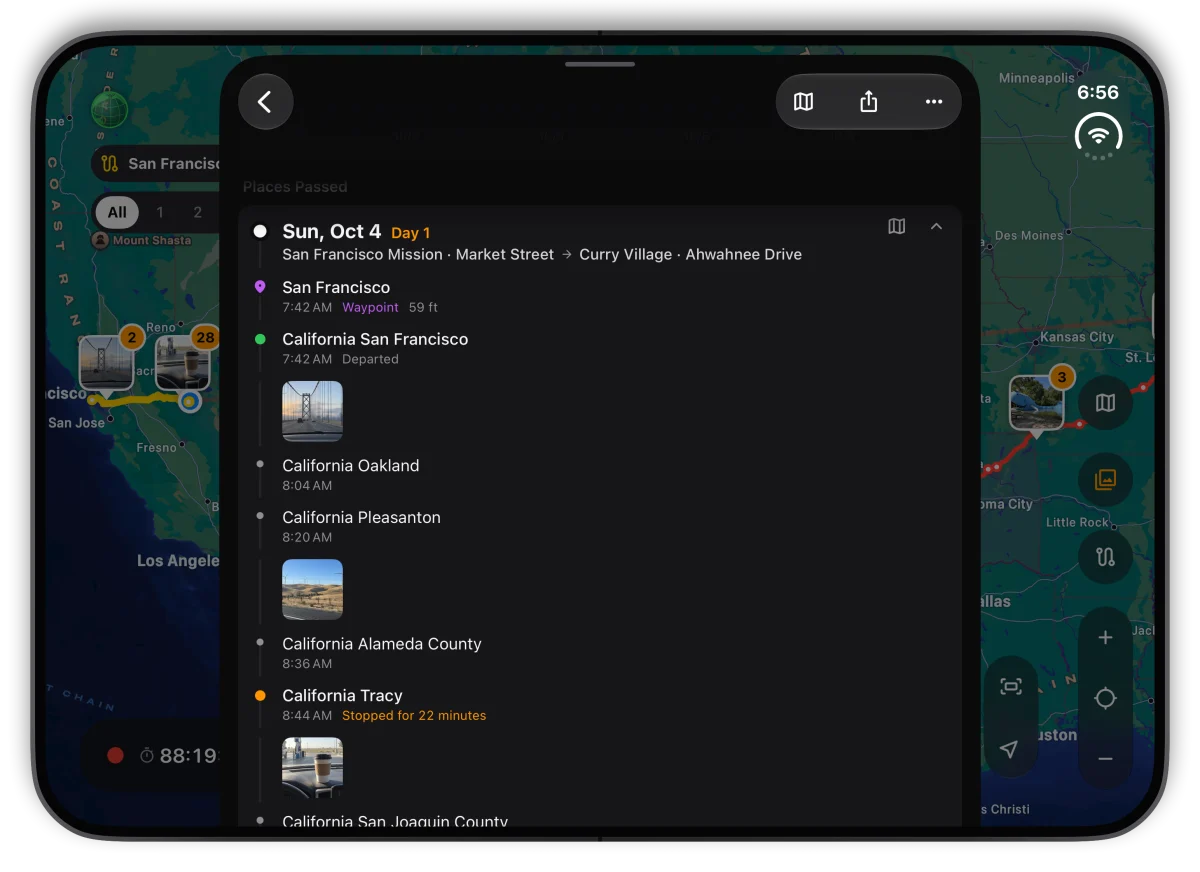This screenshot has height=872, width=1200.
Task: Open map view from the top toolbar
Action: point(803,102)
